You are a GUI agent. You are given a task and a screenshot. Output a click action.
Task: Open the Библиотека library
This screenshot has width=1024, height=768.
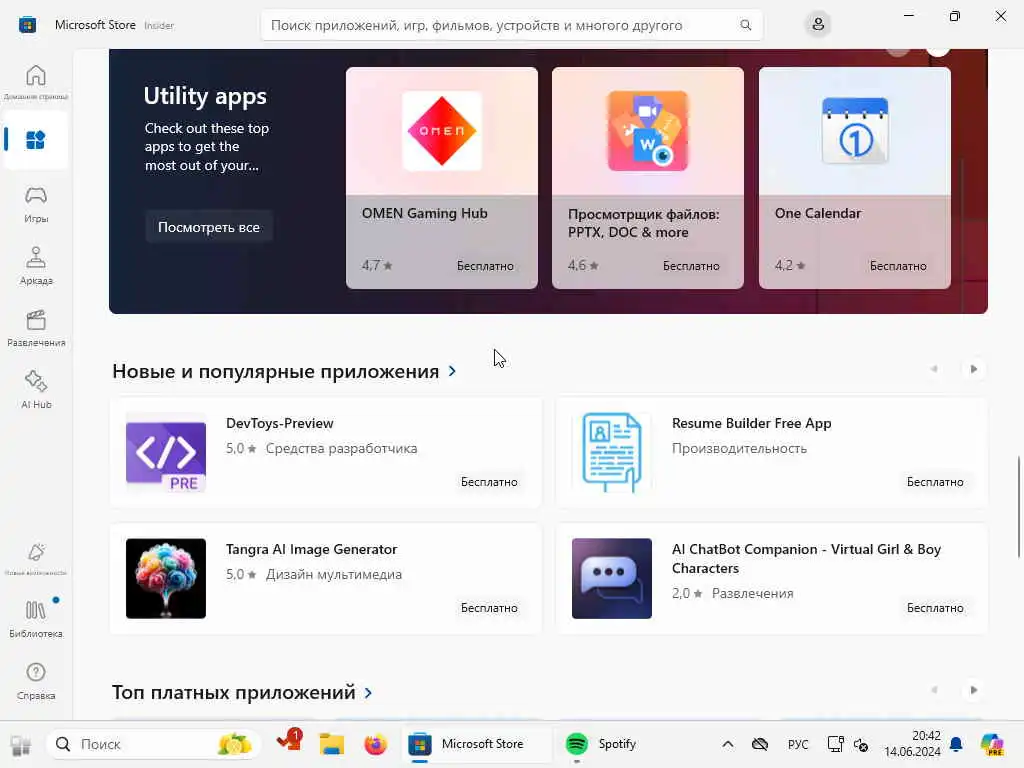click(x=36, y=618)
